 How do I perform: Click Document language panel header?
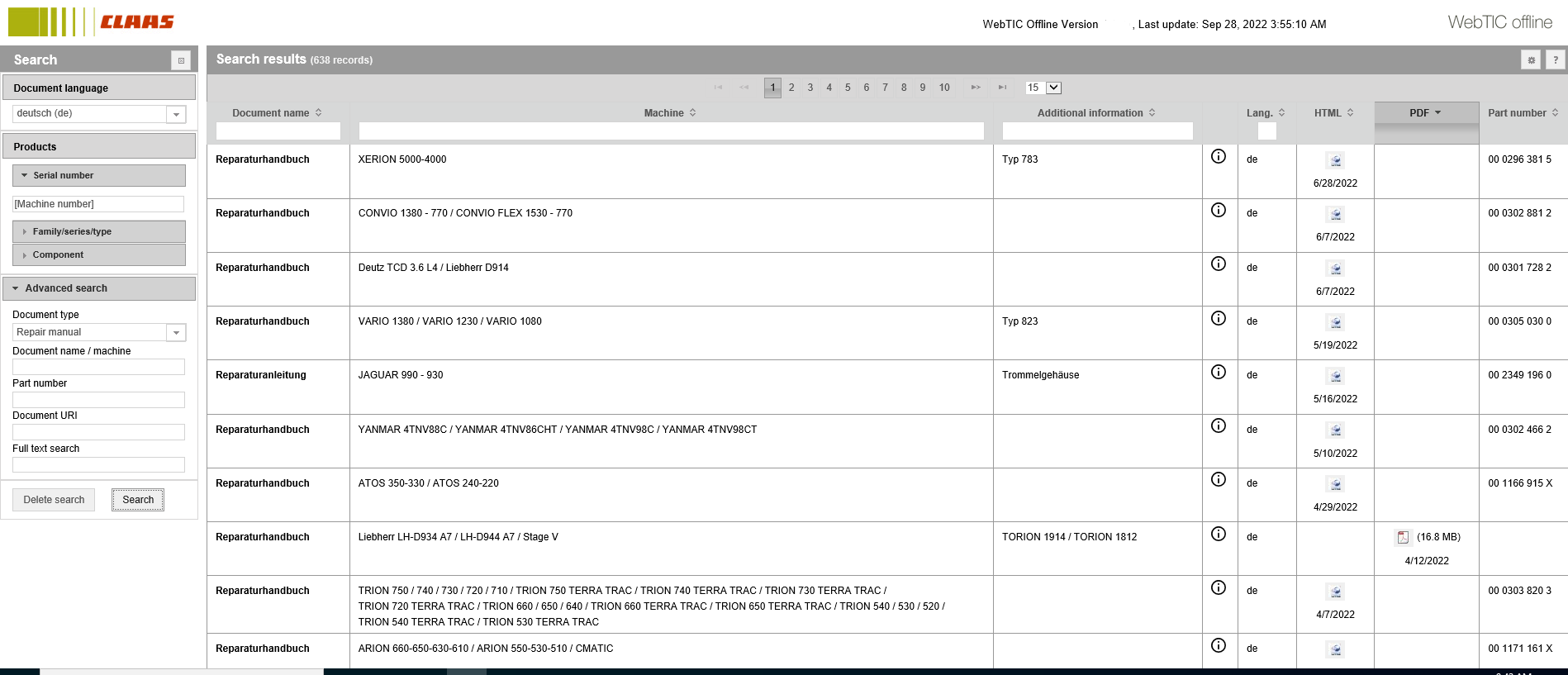pos(99,88)
